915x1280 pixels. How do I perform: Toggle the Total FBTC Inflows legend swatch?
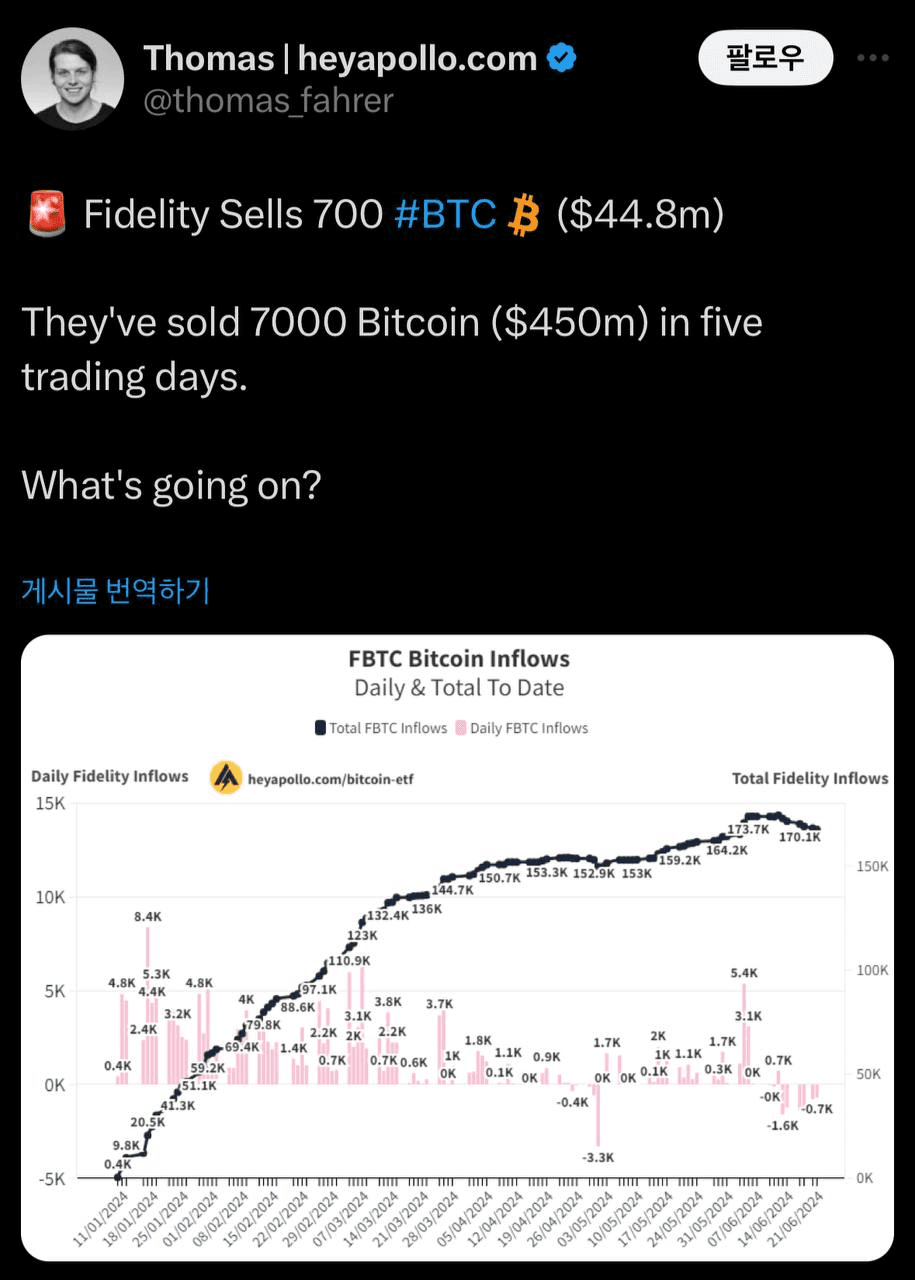click(321, 728)
